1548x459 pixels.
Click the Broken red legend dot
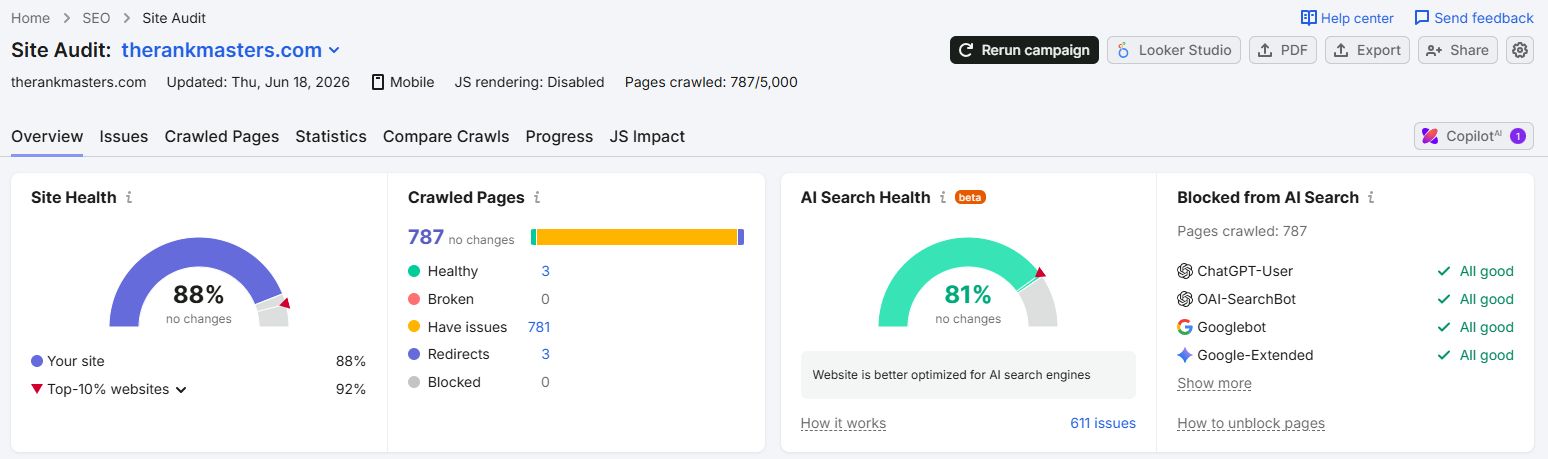(414, 299)
